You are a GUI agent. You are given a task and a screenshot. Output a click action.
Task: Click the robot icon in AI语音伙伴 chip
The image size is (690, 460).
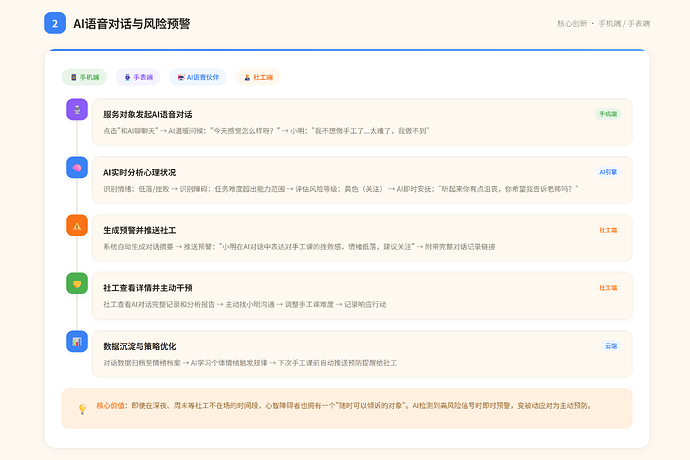click(x=181, y=77)
